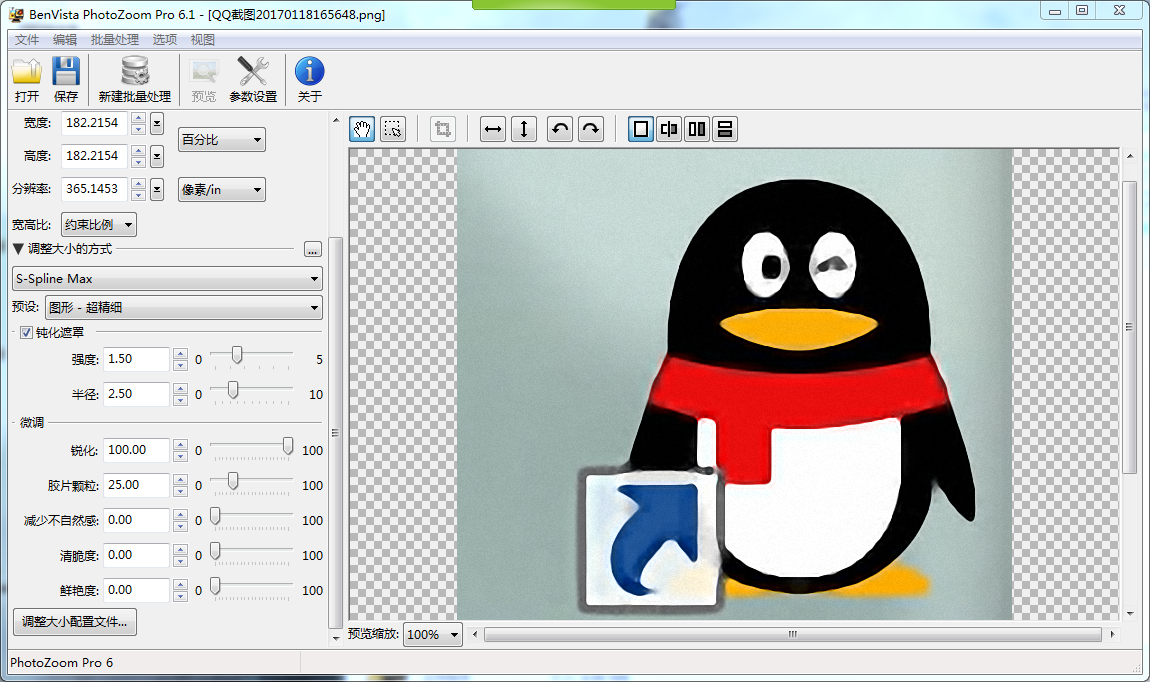
Task: Rotate image clockwise
Action: (590, 130)
